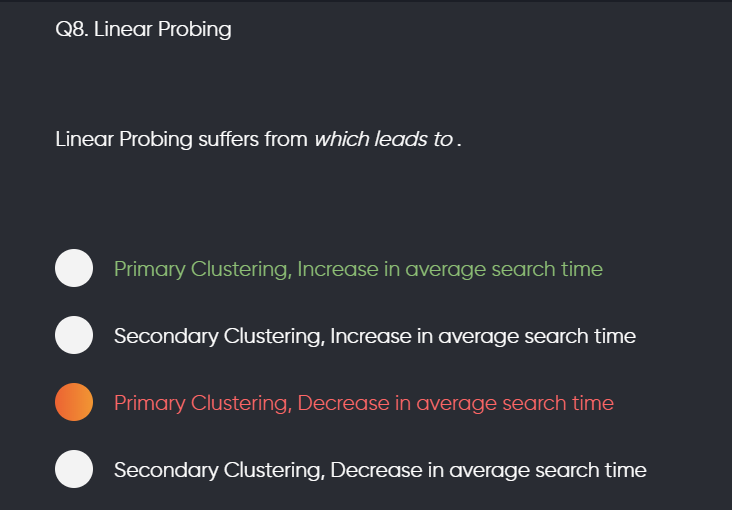Select radio for Secondary Clustering, Increase option

coord(74,335)
